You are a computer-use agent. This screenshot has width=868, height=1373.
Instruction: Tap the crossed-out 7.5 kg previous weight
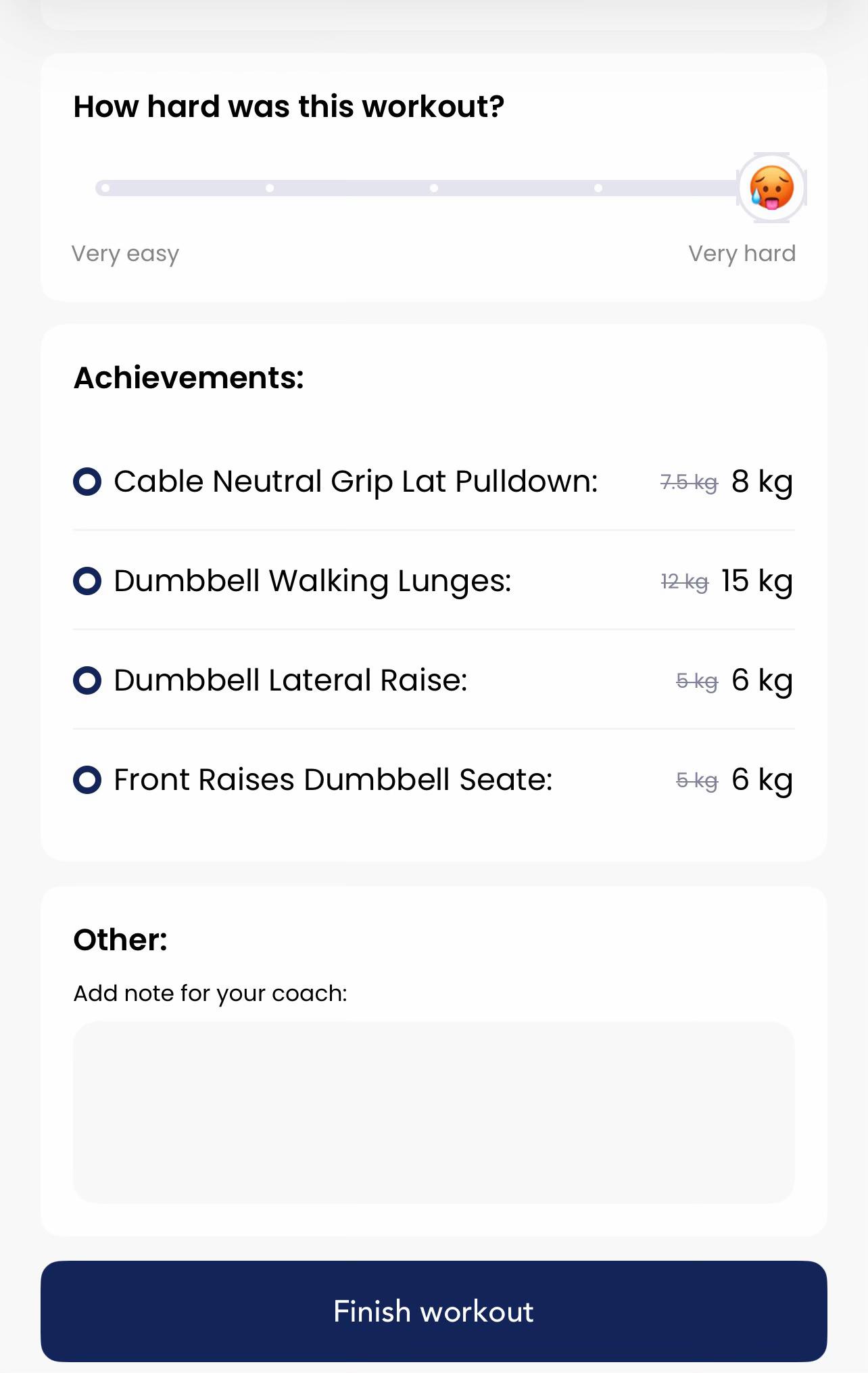(x=689, y=483)
